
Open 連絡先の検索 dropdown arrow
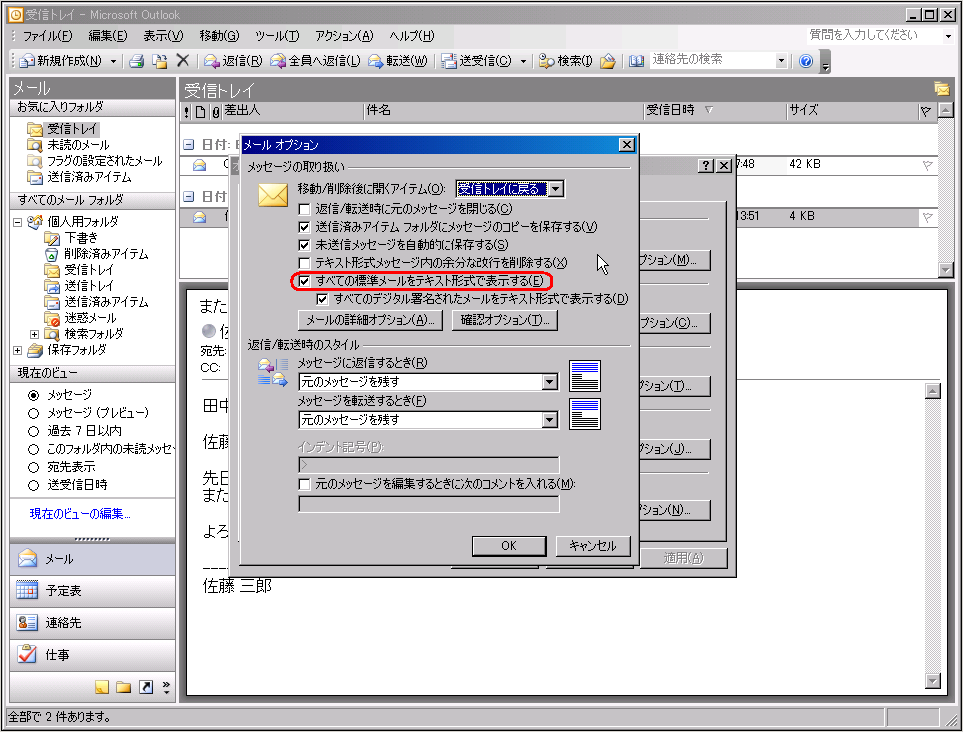(x=781, y=60)
